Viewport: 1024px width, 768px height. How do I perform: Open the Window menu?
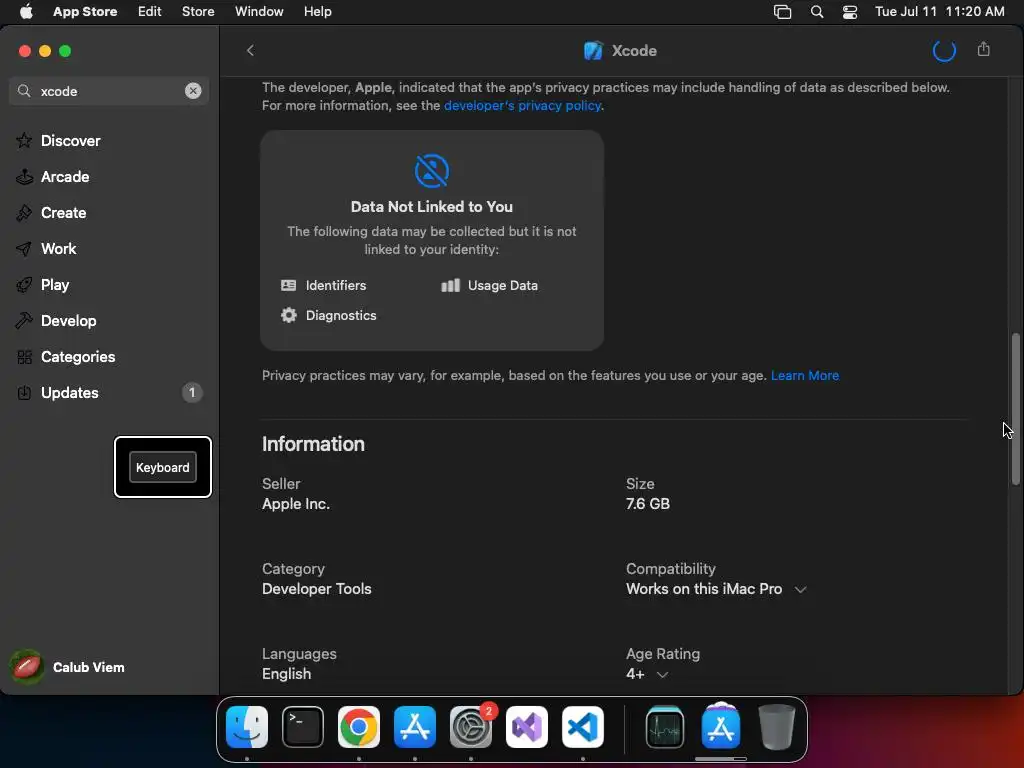[x=259, y=11]
